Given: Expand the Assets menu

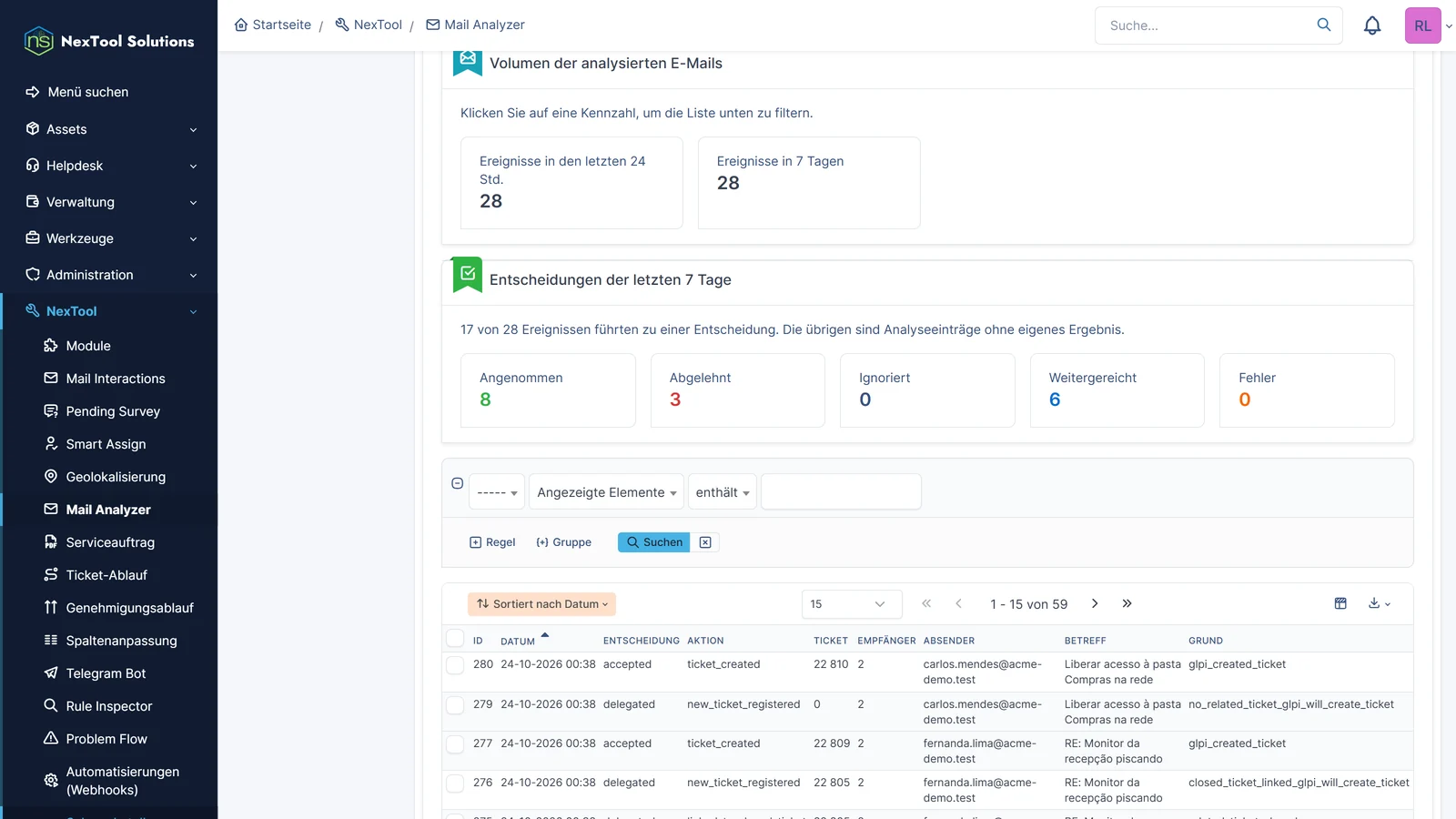Looking at the screenshot, I should [x=109, y=129].
